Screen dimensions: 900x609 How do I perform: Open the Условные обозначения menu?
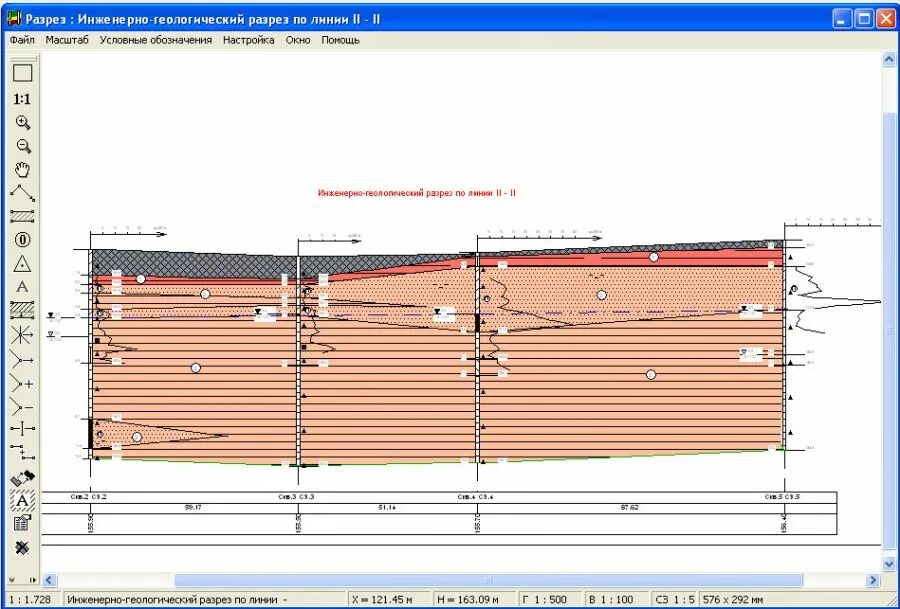point(156,40)
